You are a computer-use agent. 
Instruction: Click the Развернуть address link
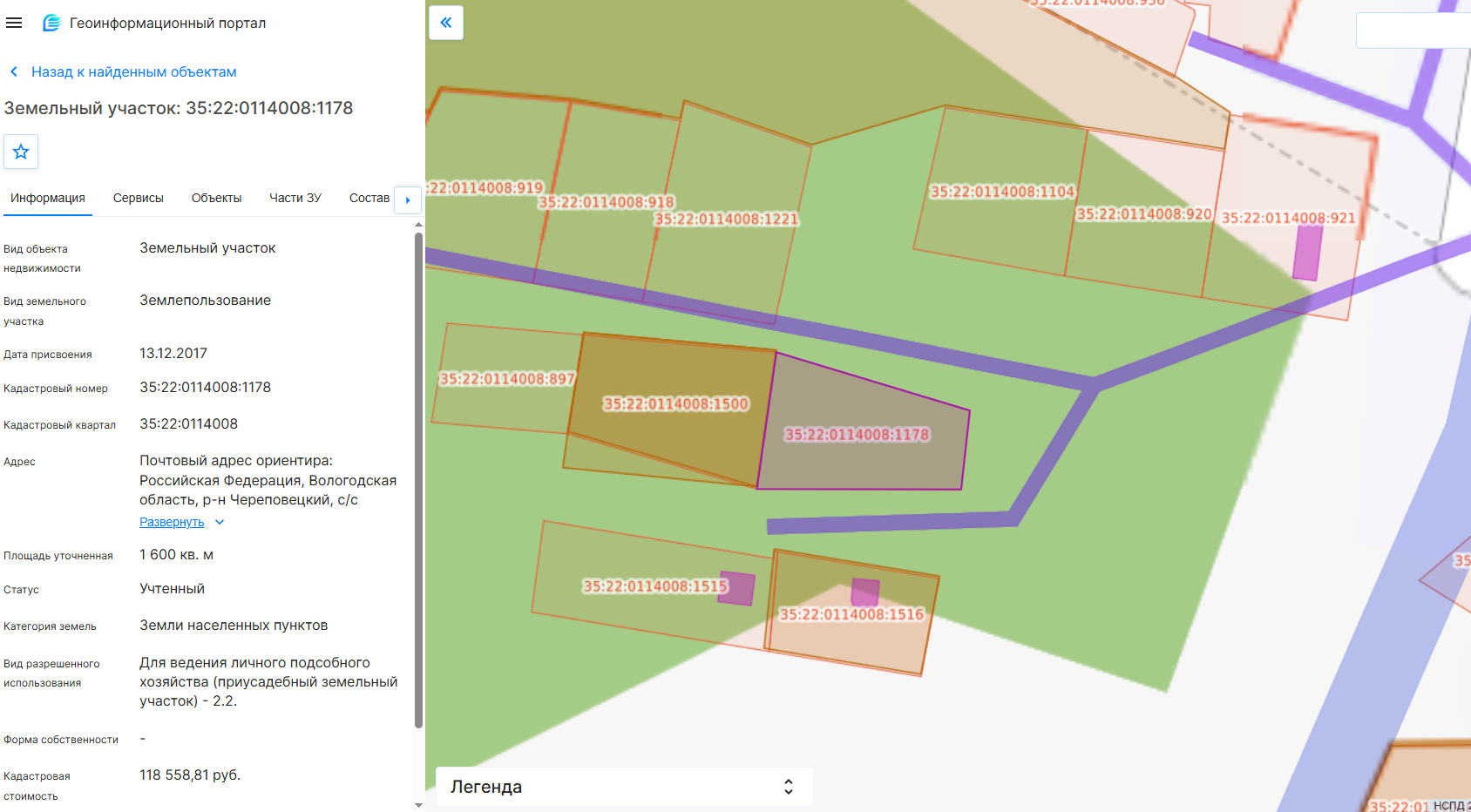[172, 522]
